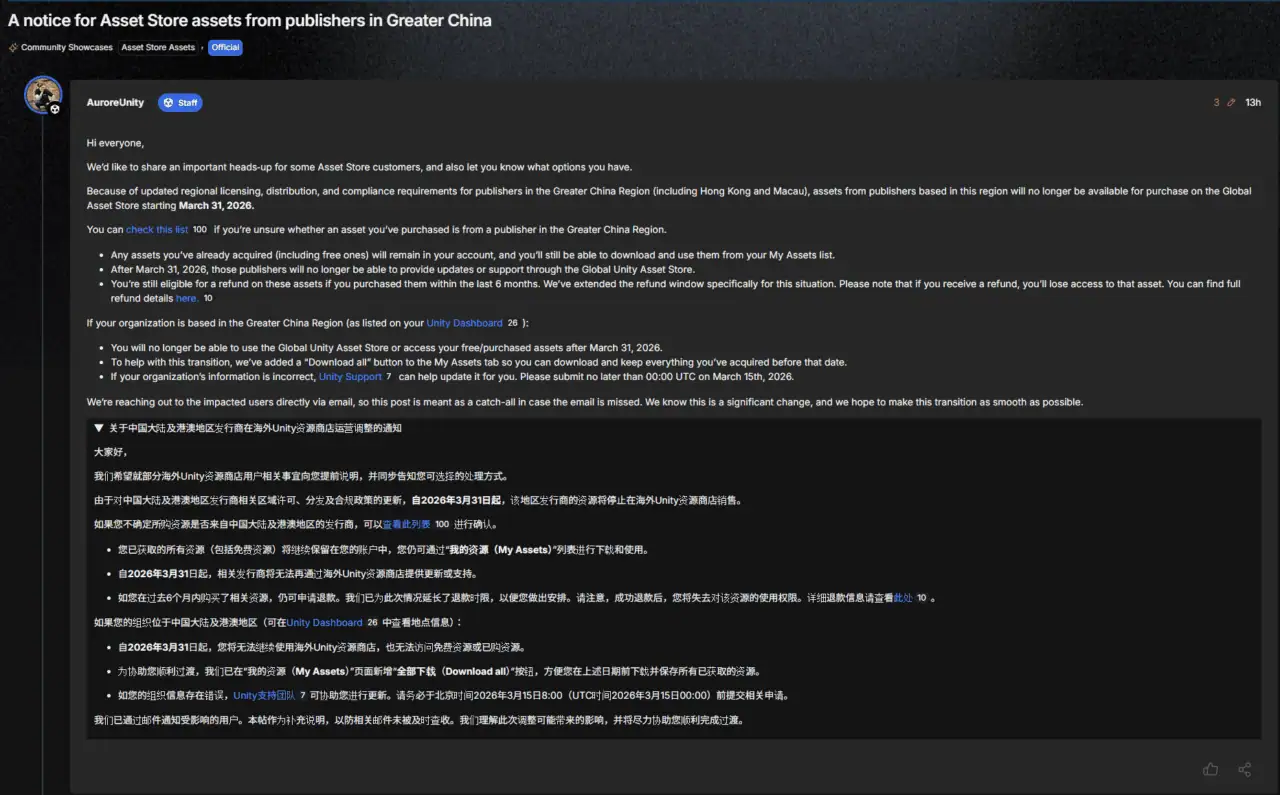The image size is (1280, 795).
Task: Click the Community Showcases category icon
Action: tap(13, 48)
